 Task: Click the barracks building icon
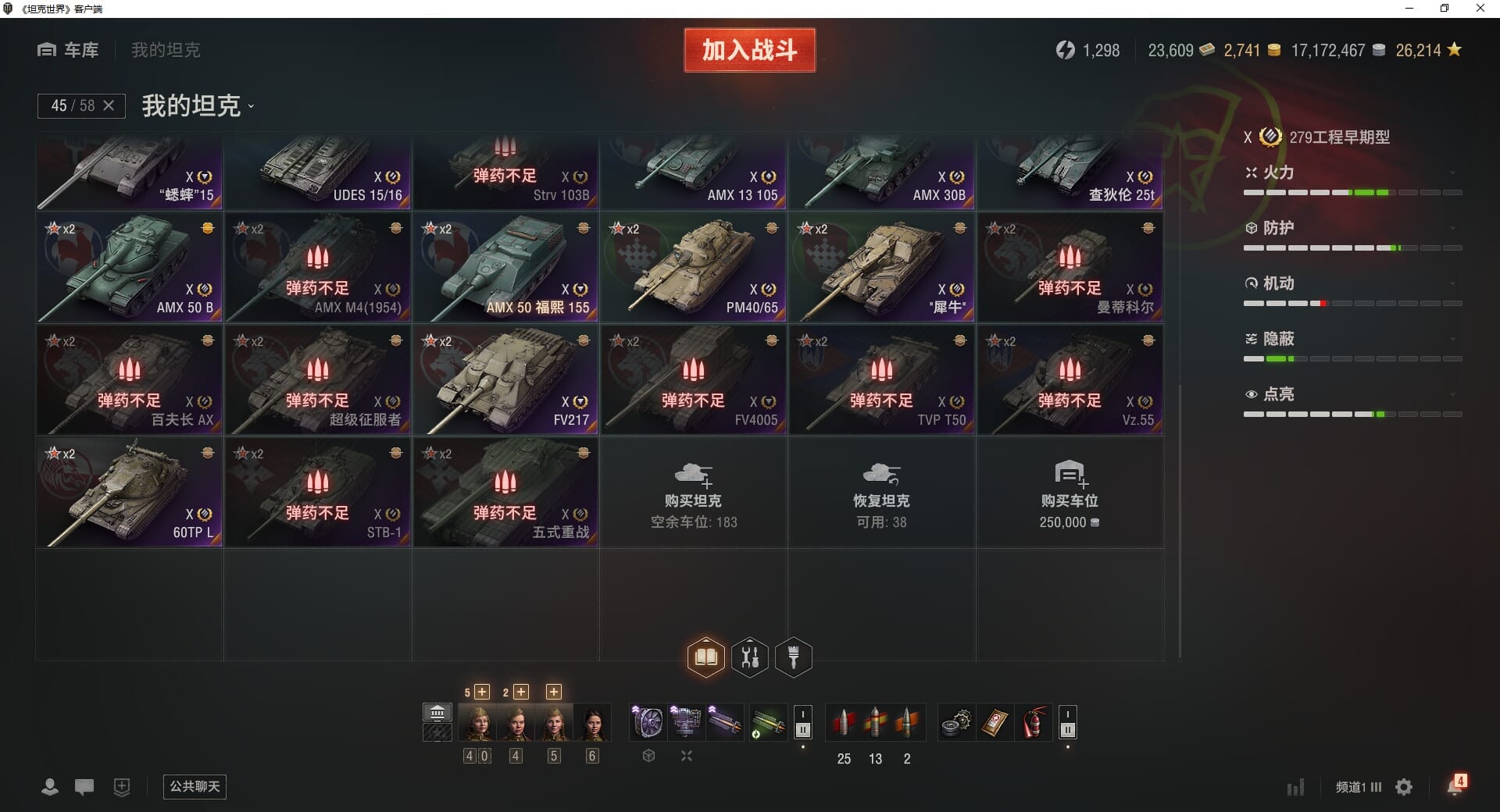pyautogui.click(x=437, y=712)
